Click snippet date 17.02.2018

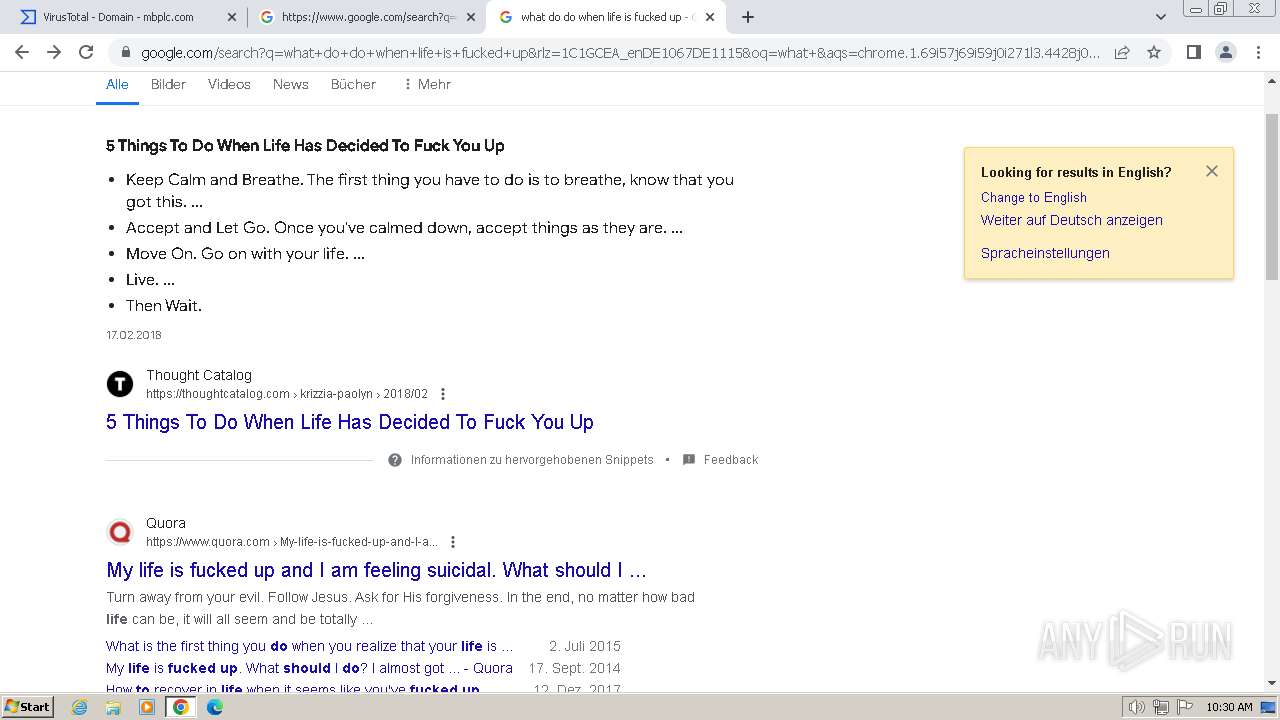tap(134, 335)
